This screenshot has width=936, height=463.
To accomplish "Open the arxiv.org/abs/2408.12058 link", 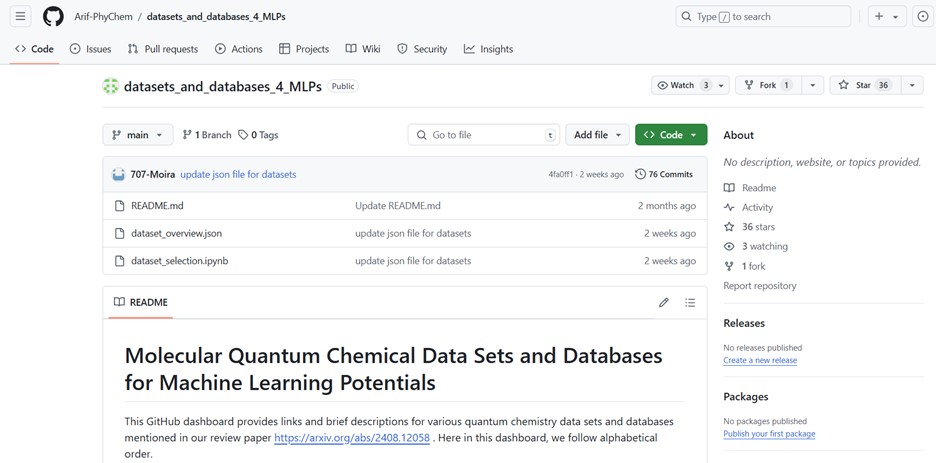I will click(352, 438).
